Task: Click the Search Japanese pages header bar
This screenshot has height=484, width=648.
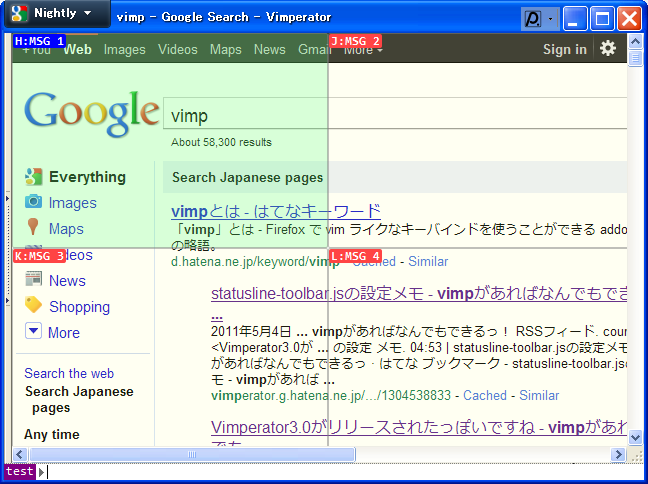Action: click(x=395, y=177)
